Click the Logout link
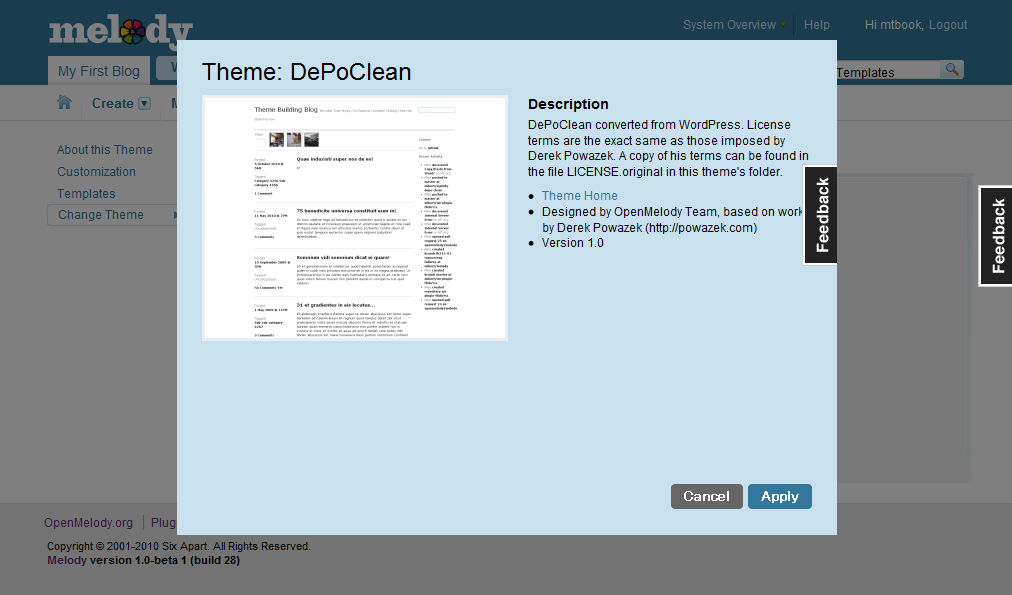The height and width of the screenshot is (595, 1012). pyautogui.click(x=948, y=25)
